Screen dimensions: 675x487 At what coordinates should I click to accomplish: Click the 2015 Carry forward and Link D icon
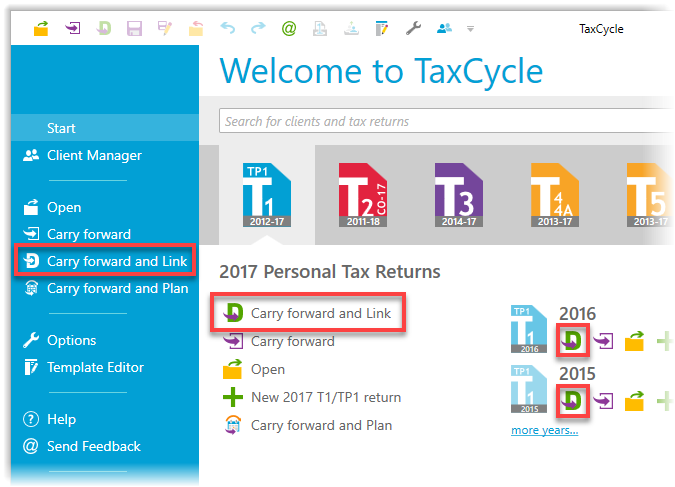point(573,401)
